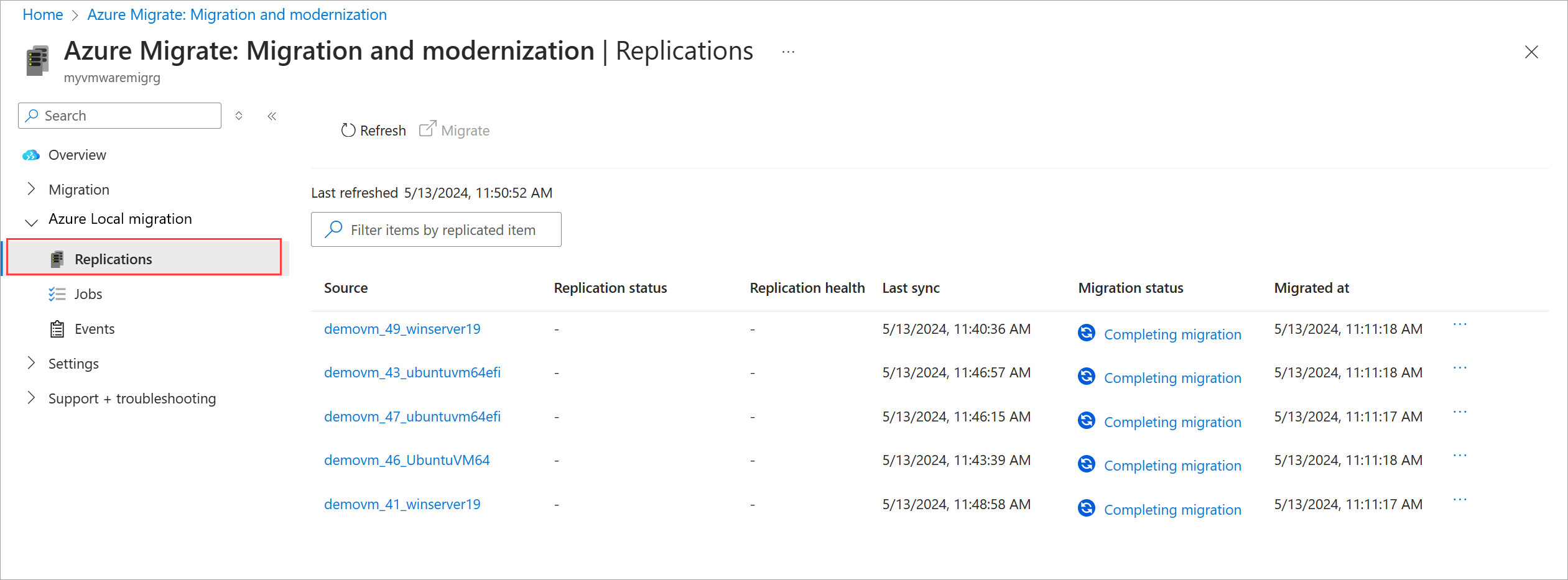
Task: Expand Support + troubleshooting
Action: [30, 398]
